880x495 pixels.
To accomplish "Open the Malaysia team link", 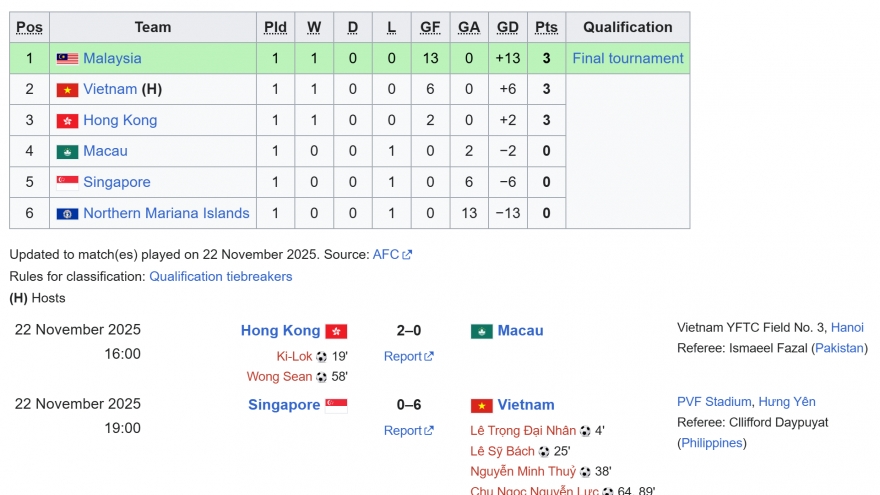I will pos(112,59).
